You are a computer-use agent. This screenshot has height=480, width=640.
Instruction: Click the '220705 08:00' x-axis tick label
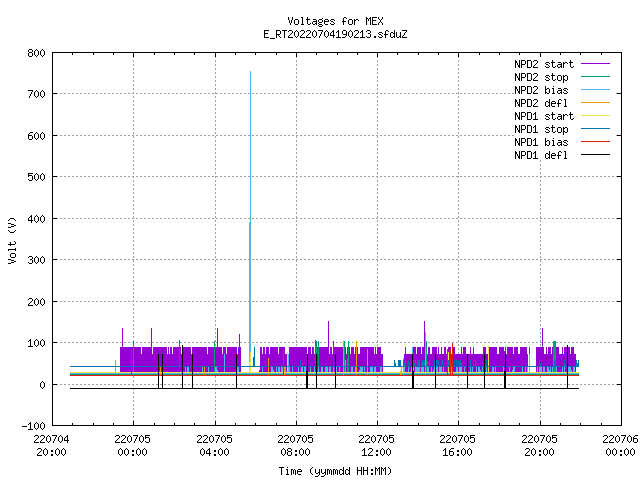(296, 446)
